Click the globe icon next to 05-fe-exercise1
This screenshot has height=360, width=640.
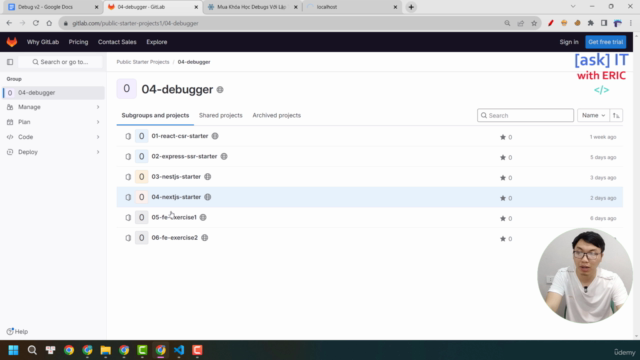point(203,217)
